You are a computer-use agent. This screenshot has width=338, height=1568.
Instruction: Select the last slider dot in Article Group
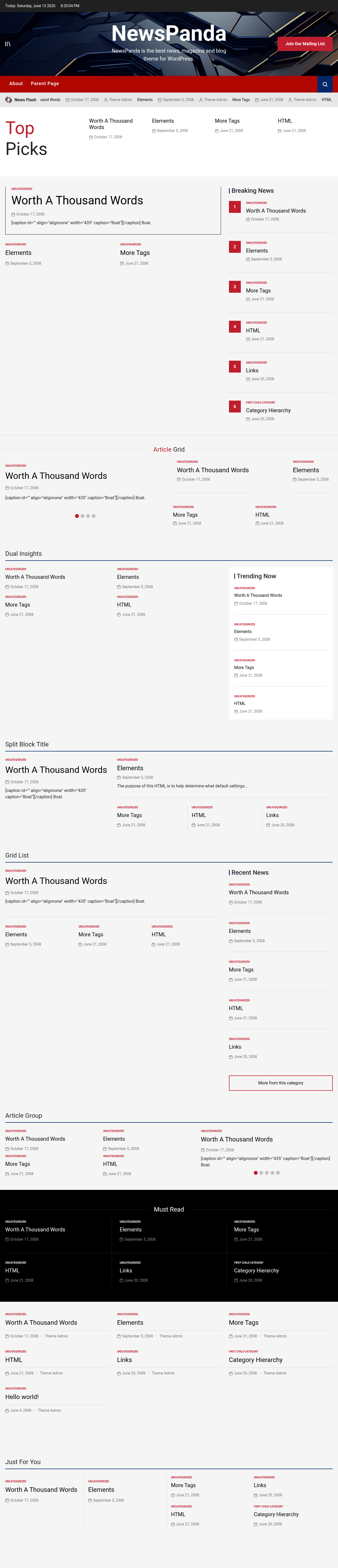(278, 1172)
